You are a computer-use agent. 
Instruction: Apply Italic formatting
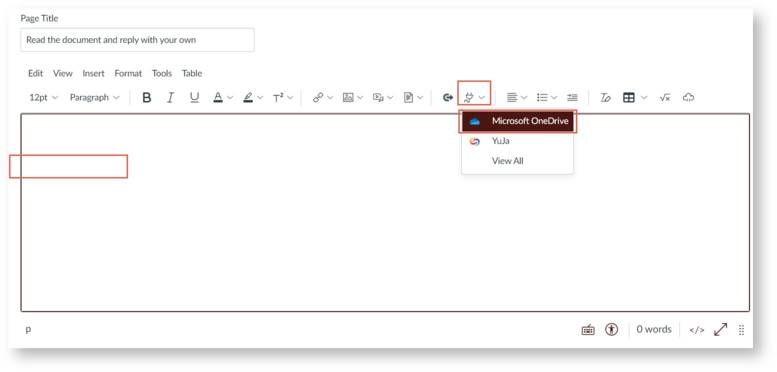point(170,98)
